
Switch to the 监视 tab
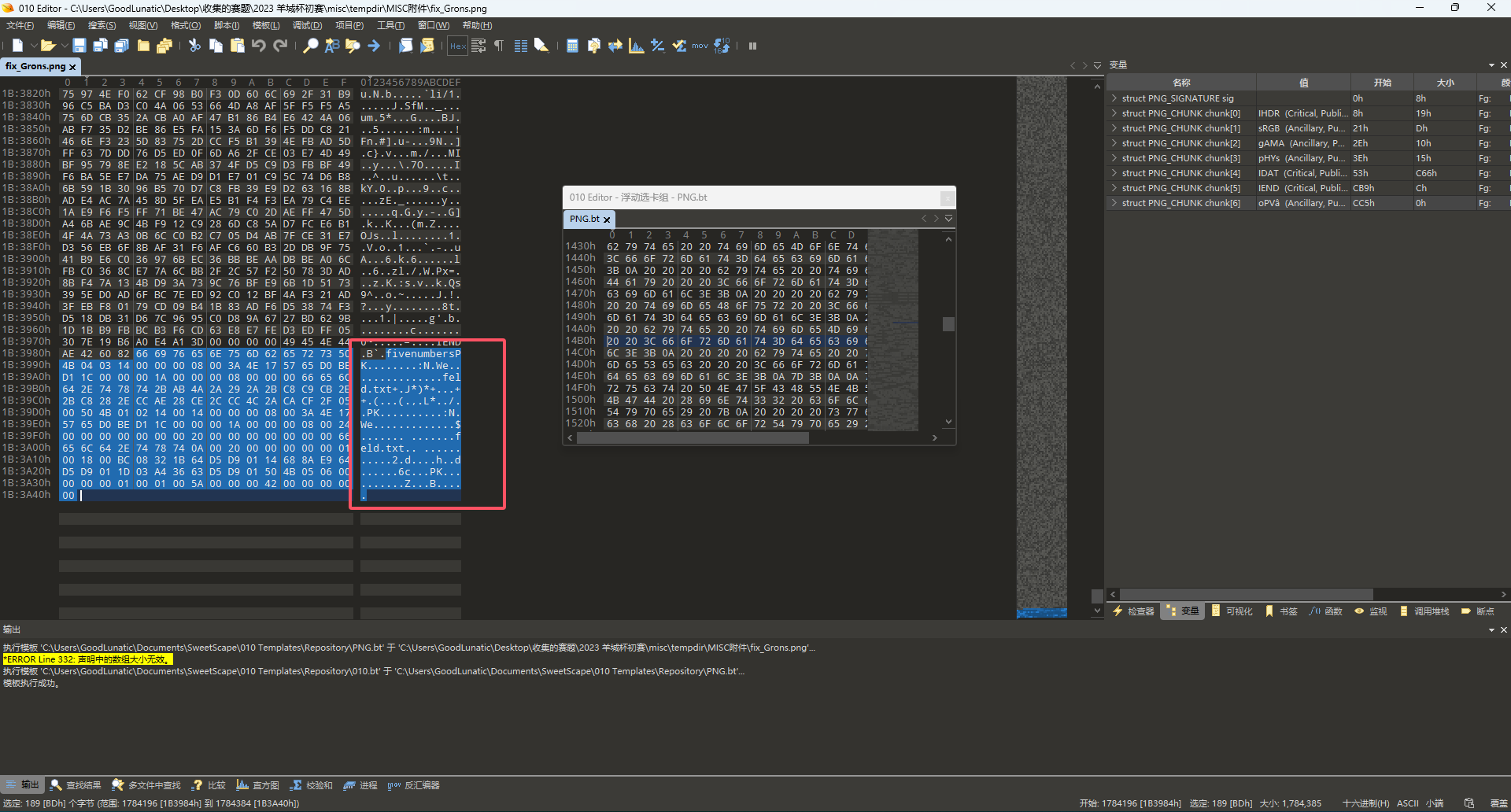coord(1371,611)
